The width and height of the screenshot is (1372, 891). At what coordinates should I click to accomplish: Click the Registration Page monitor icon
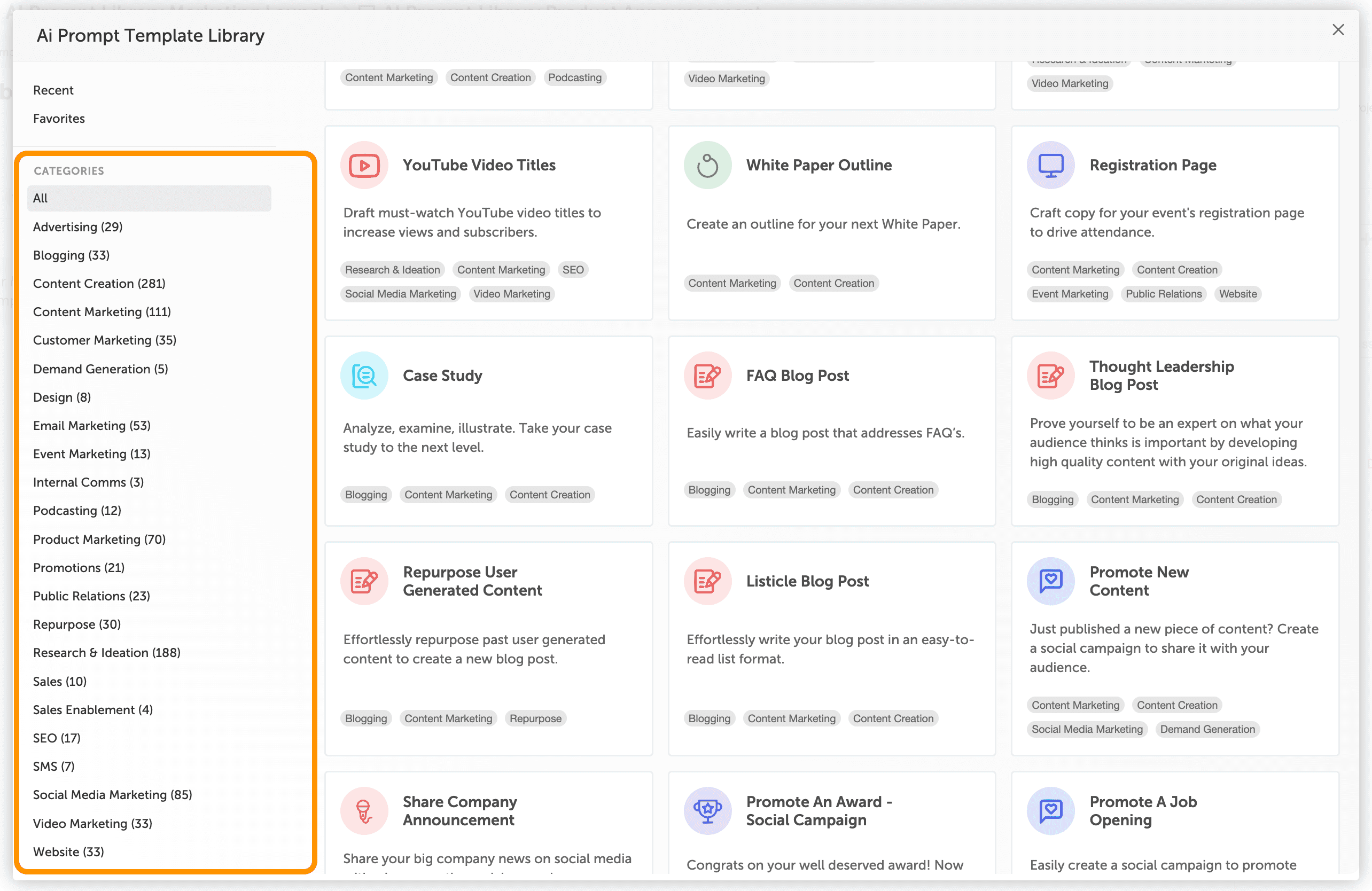click(x=1050, y=166)
